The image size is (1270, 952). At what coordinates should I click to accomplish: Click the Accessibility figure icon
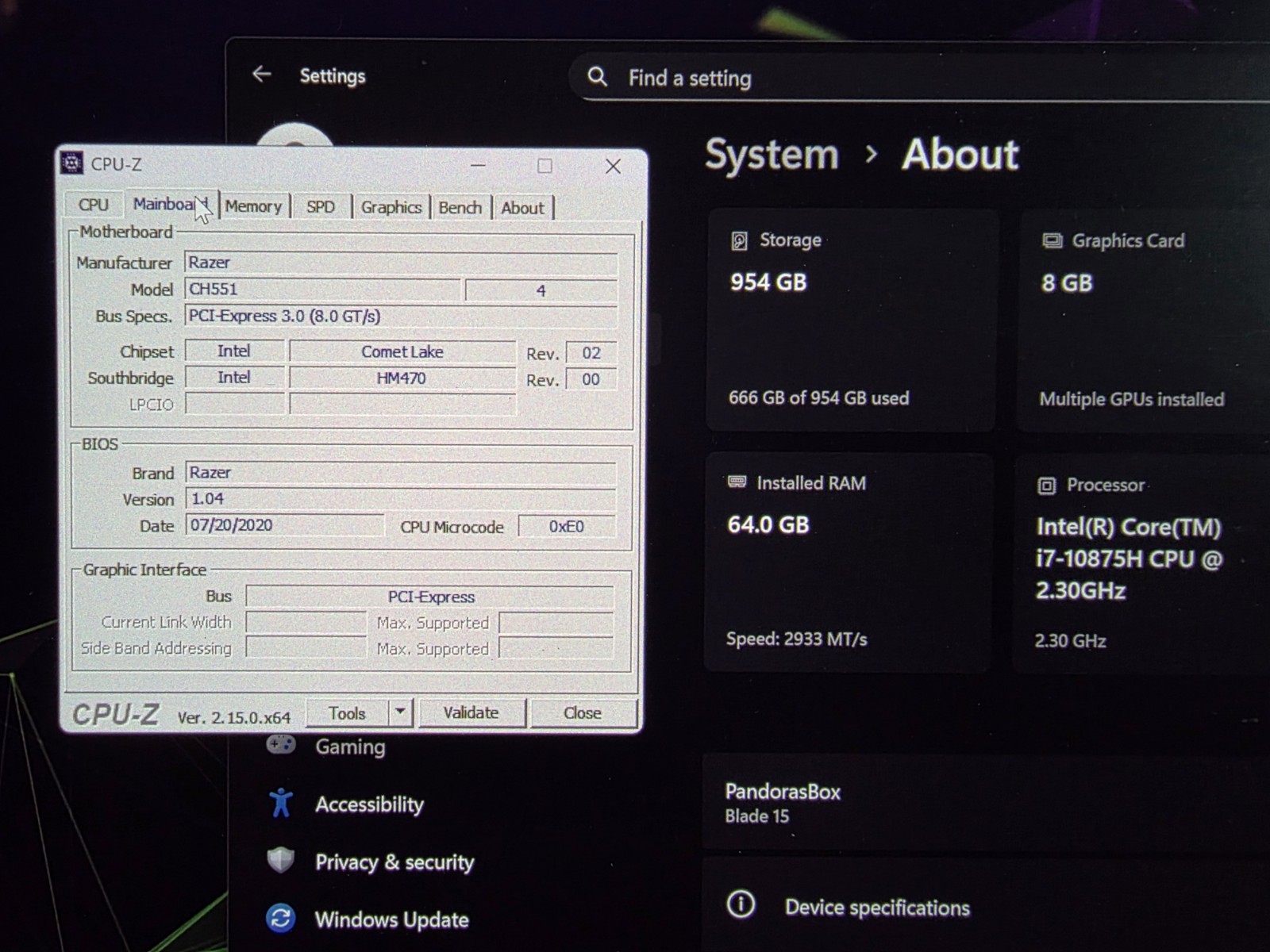tap(281, 804)
